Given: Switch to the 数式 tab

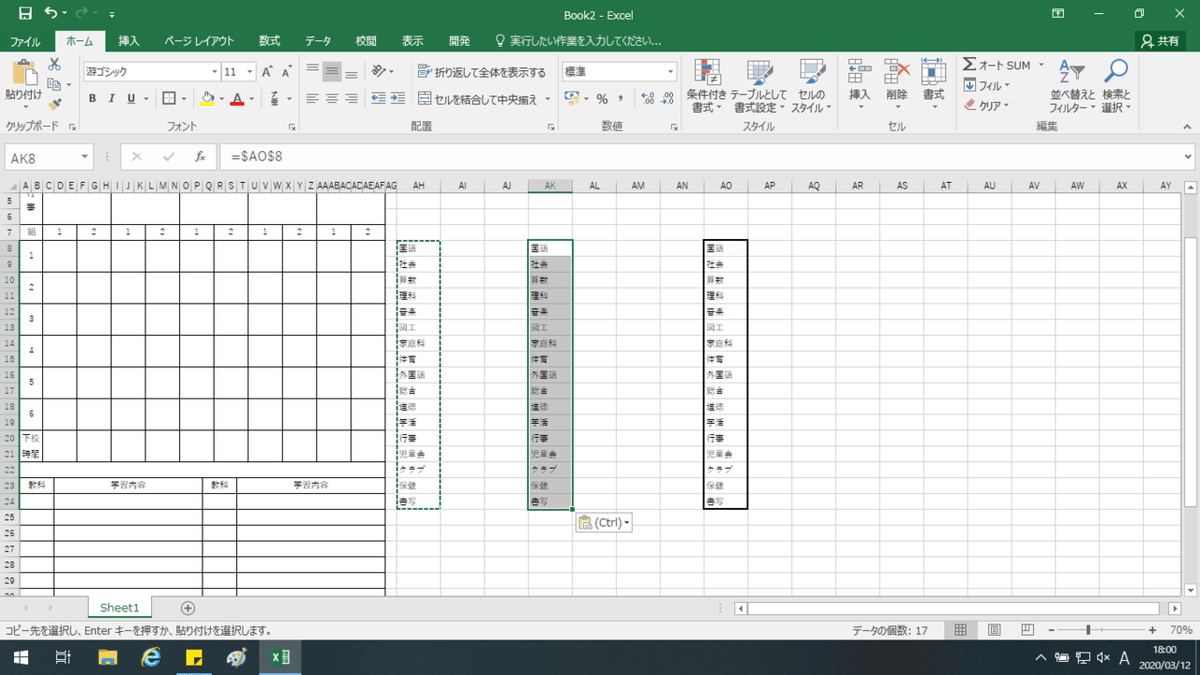Looking at the screenshot, I should coord(269,41).
